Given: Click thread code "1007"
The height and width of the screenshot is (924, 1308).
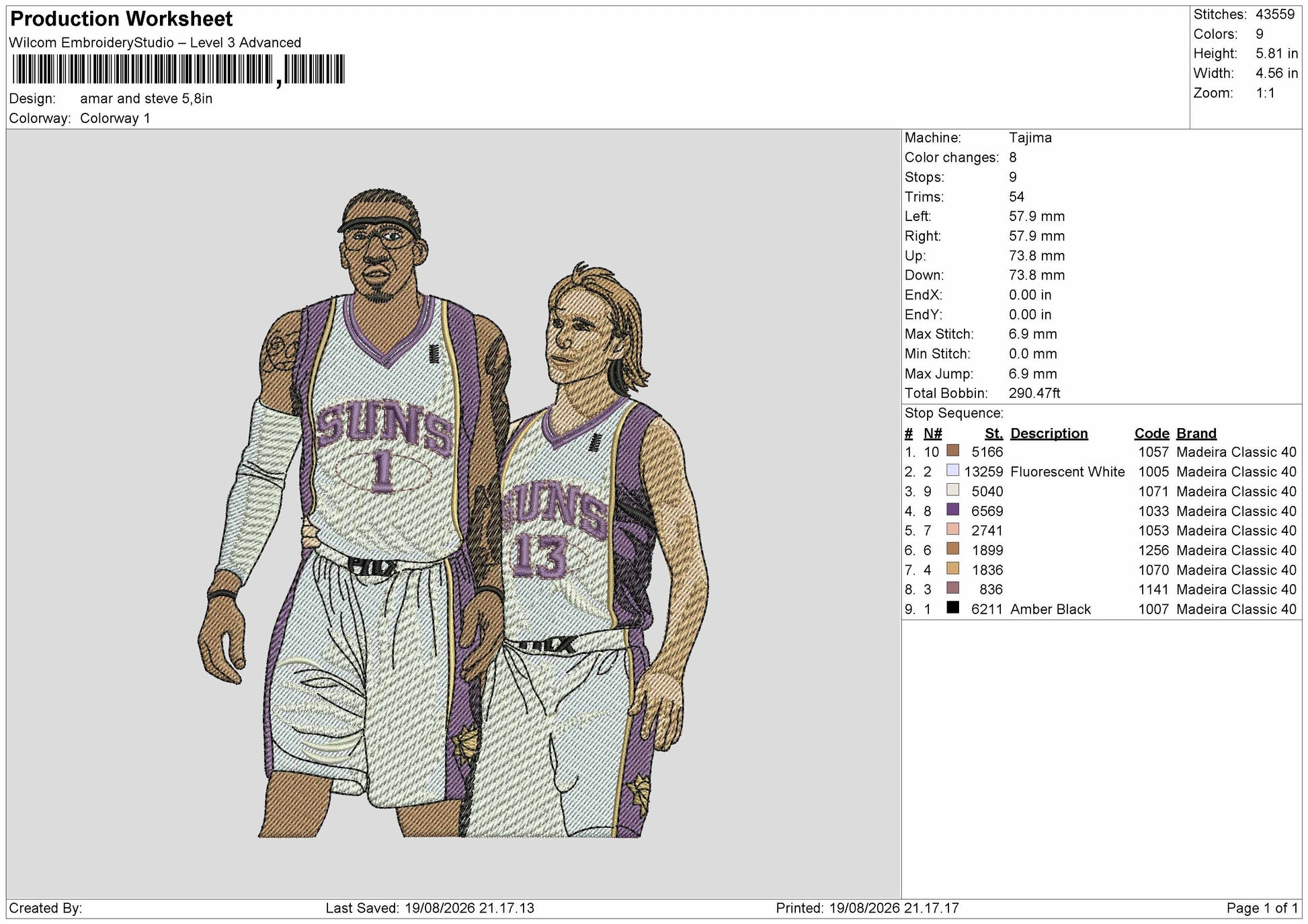Looking at the screenshot, I should point(1154,610).
